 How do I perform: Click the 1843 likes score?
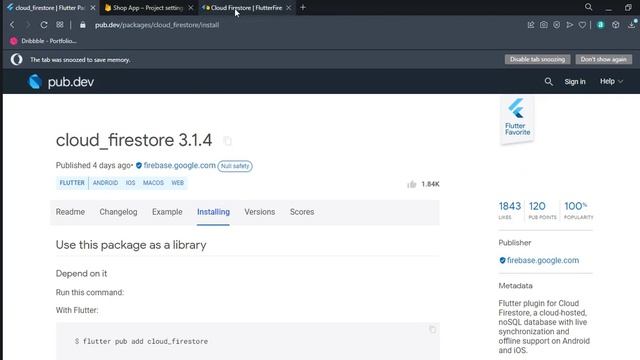click(509, 210)
